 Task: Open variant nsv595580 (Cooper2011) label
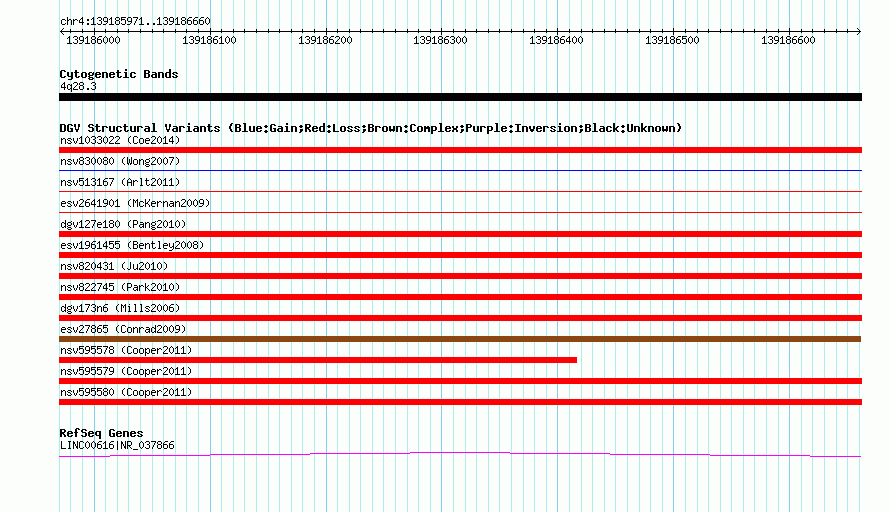tap(126, 392)
